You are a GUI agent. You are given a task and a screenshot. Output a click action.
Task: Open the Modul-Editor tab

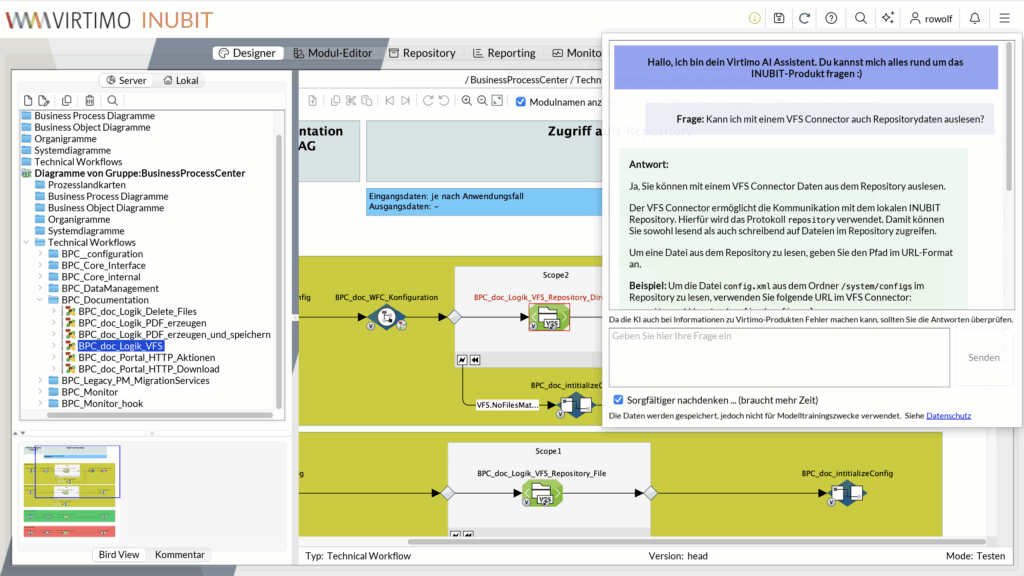(332, 53)
